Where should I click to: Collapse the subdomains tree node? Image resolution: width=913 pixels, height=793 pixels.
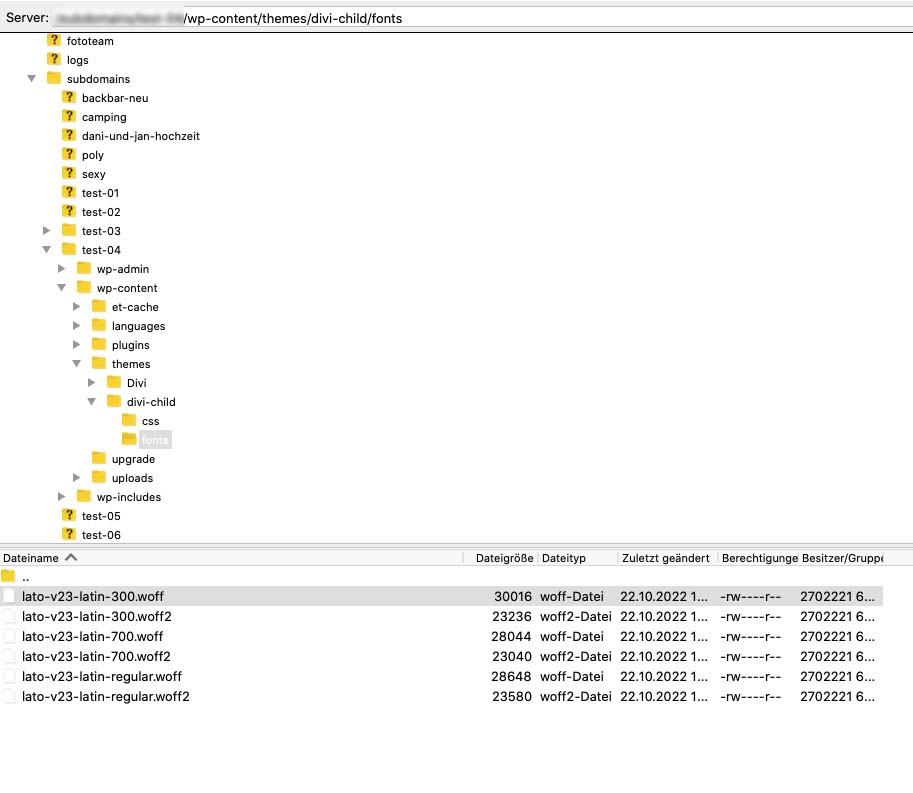[32, 79]
